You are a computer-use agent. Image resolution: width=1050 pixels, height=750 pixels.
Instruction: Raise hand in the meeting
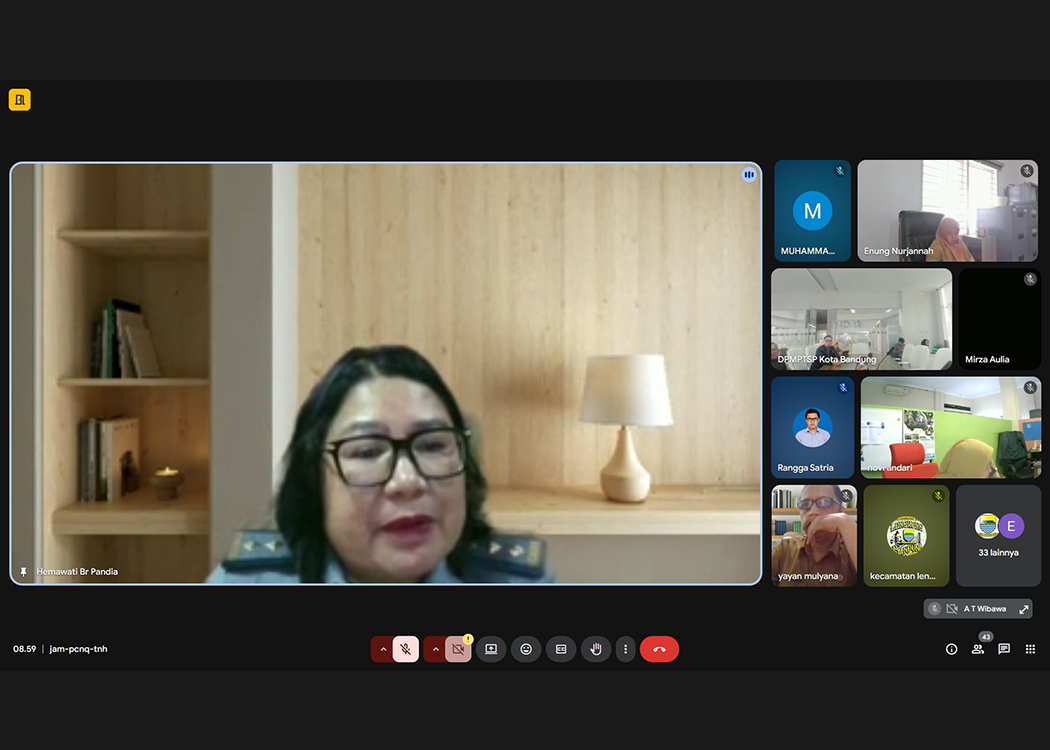[596, 649]
